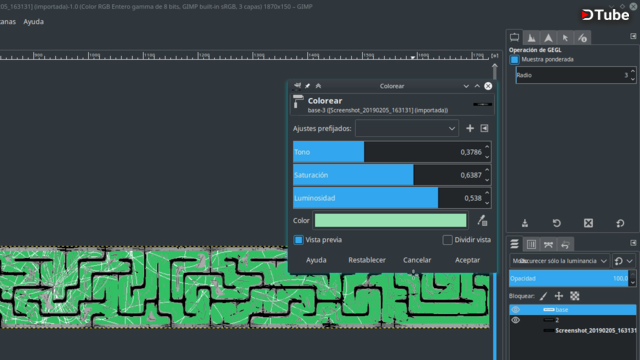Screen dimensions: 640x360
Task: Open layer mode dropdown
Action: 559,261
